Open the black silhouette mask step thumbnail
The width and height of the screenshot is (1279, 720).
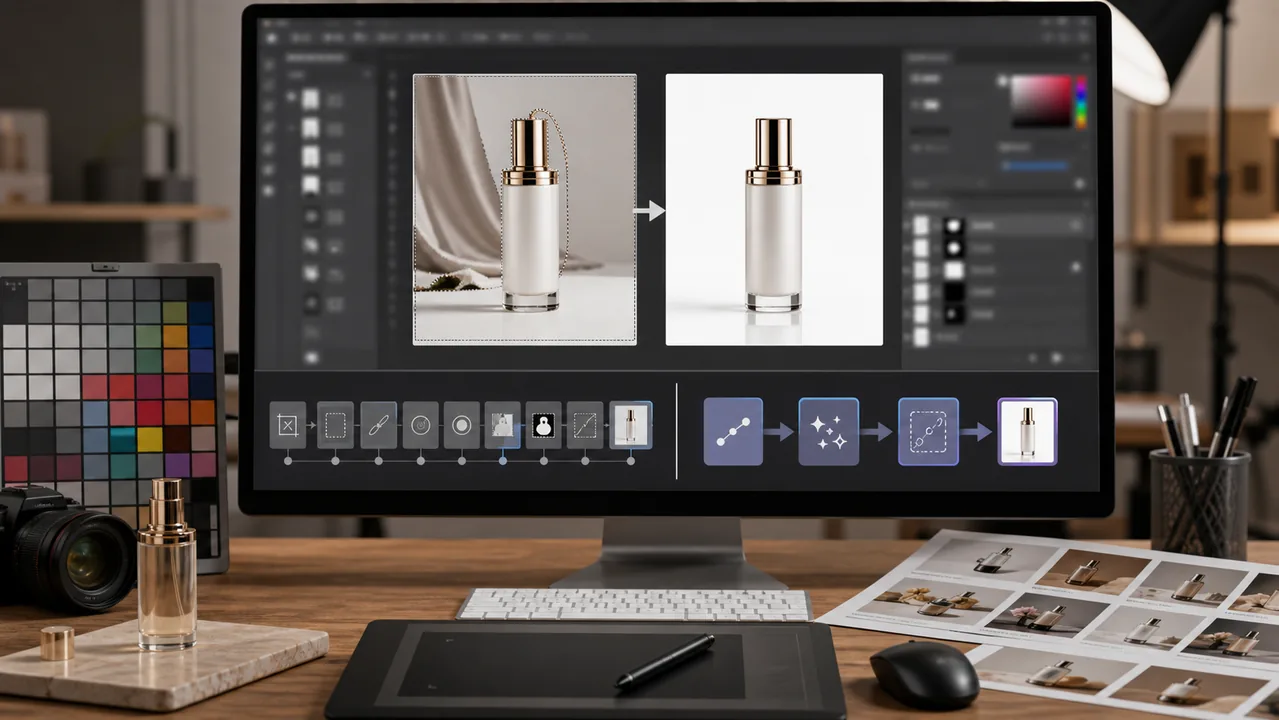click(x=544, y=425)
